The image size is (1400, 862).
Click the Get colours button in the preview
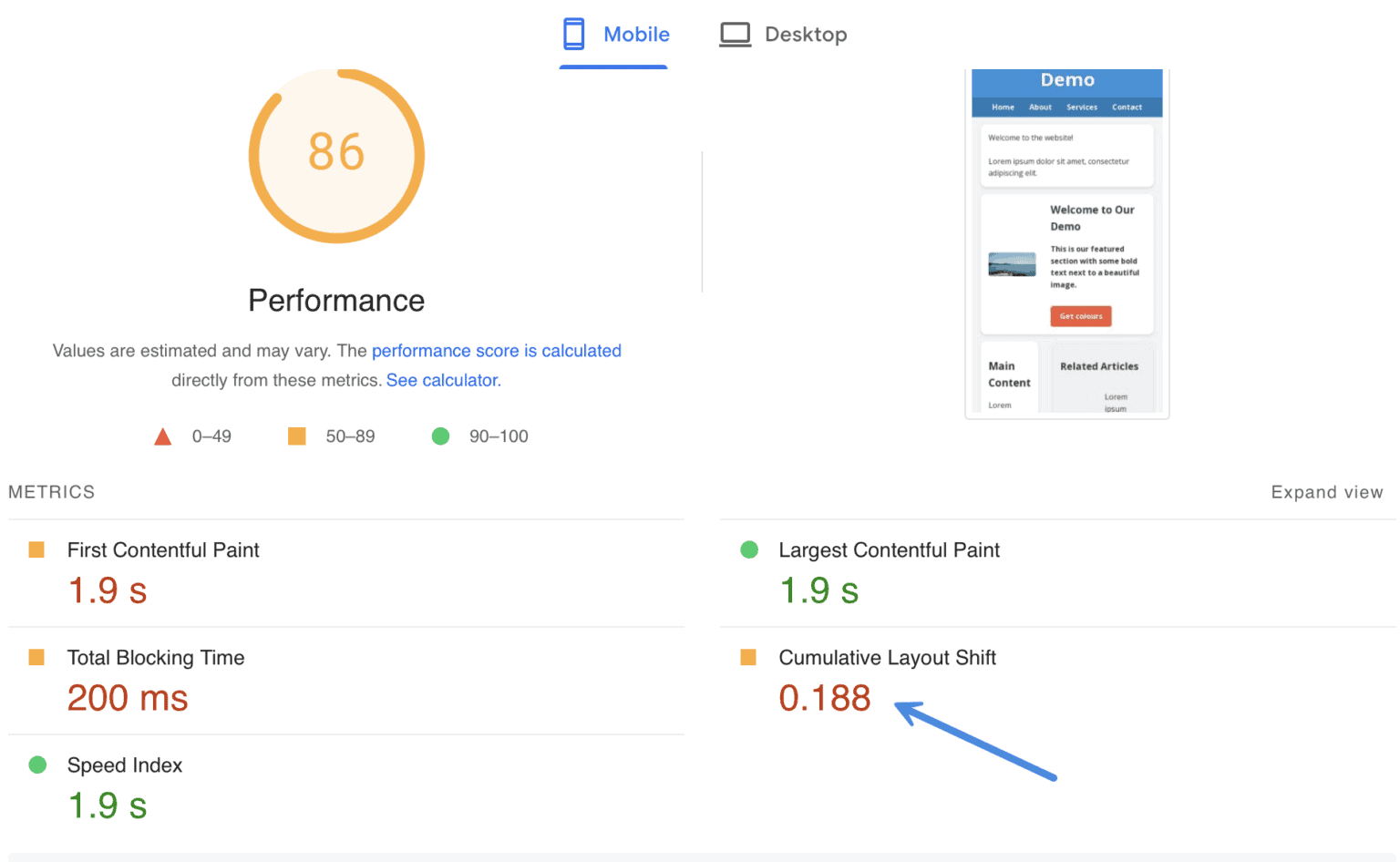pyautogui.click(x=1080, y=315)
